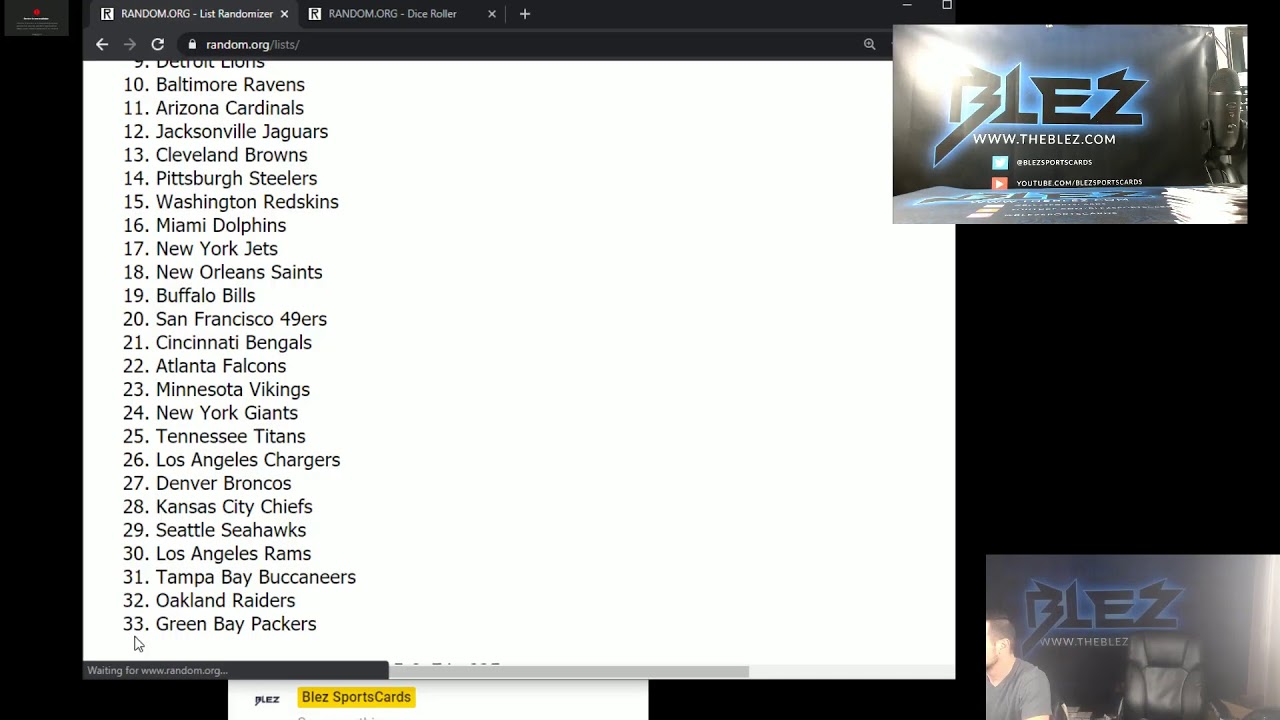Click the zoom magnifier icon in address bar
The height and width of the screenshot is (720, 1280).
click(869, 44)
